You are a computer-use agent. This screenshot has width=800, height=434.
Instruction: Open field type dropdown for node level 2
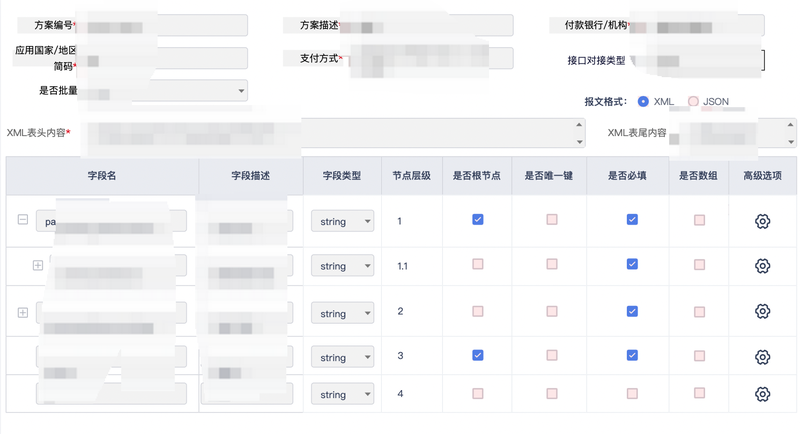point(342,313)
